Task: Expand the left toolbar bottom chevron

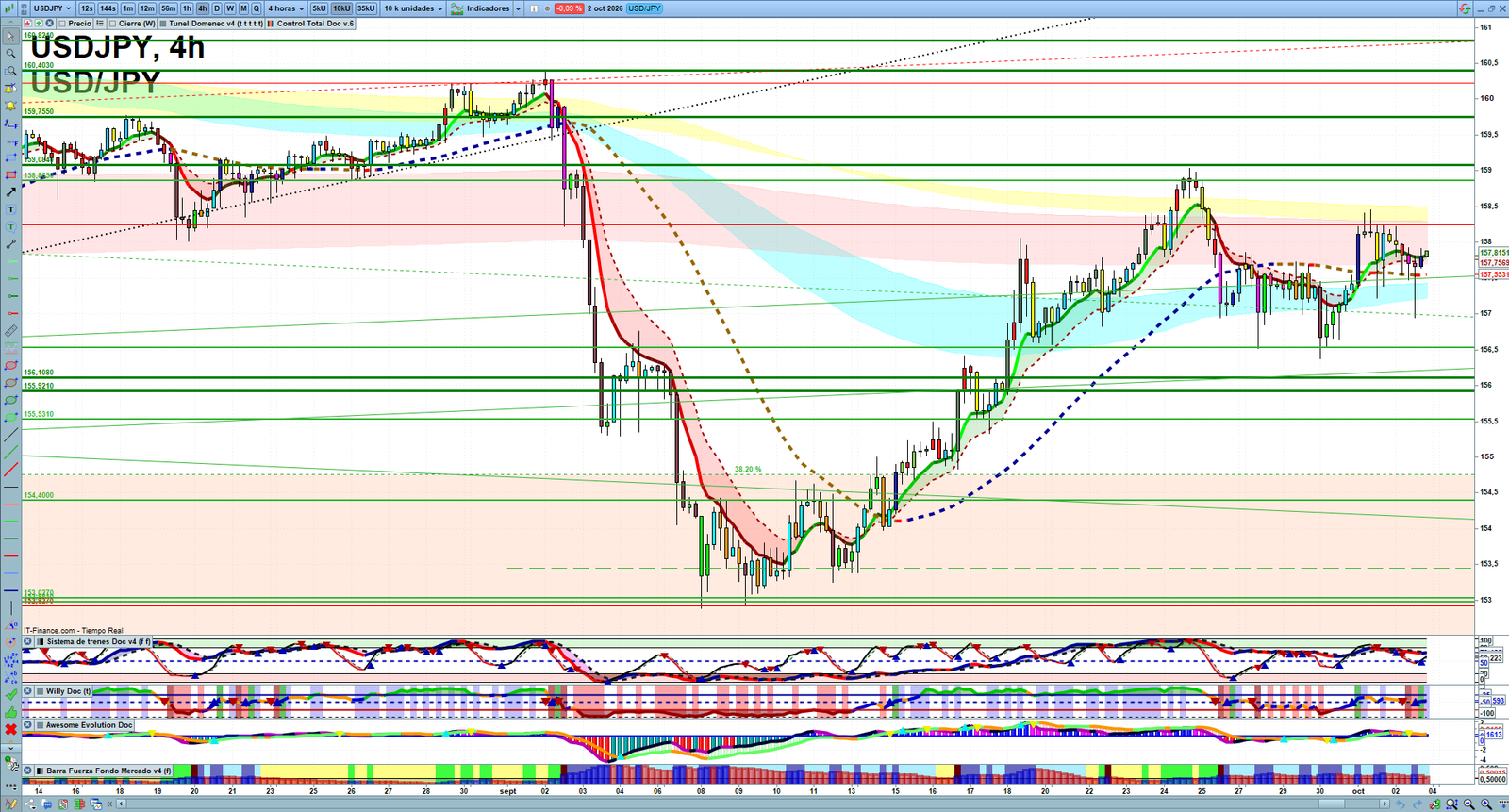Action: [x=10, y=748]
